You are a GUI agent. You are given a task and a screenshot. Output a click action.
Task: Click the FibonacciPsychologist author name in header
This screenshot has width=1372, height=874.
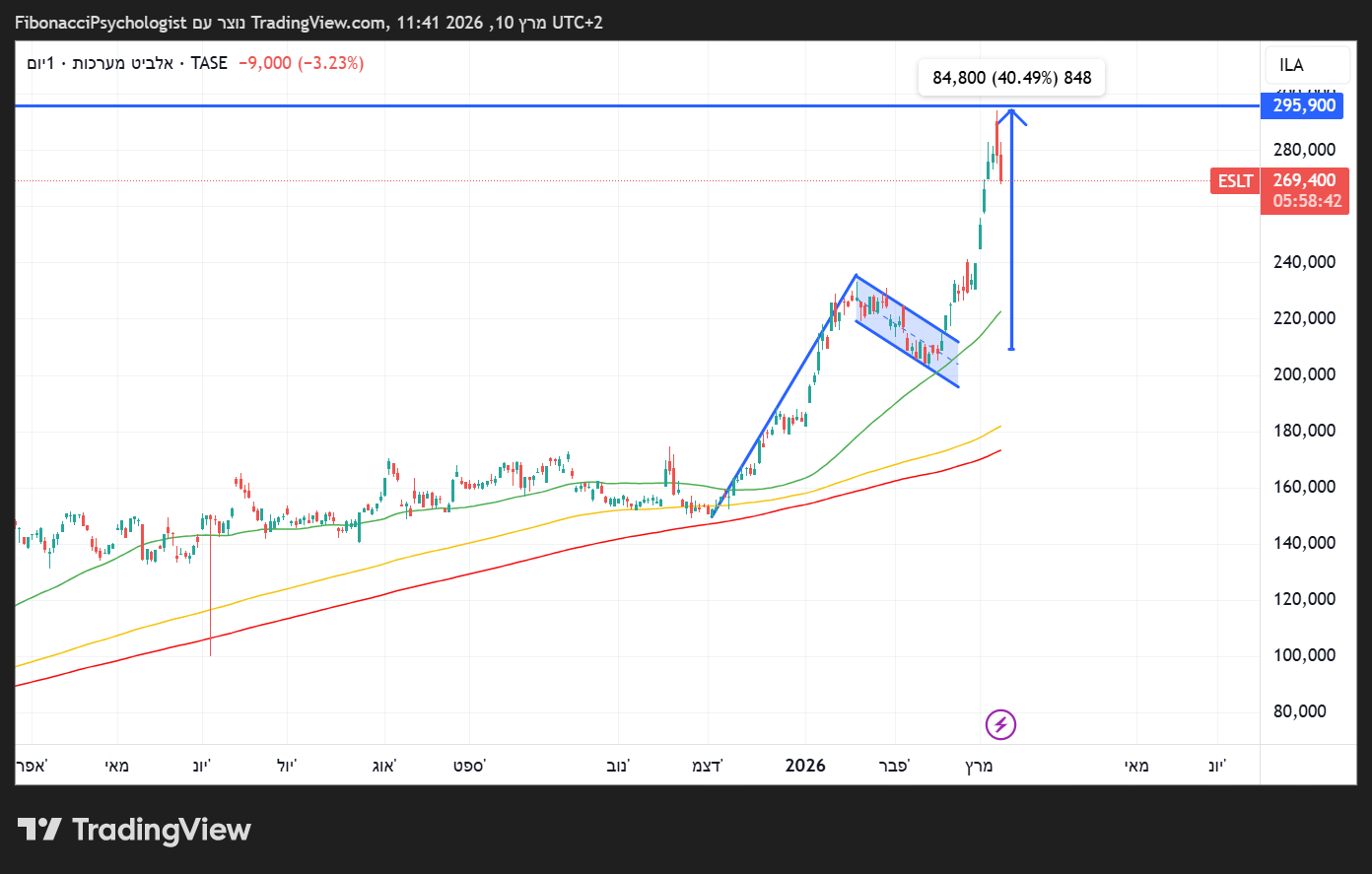click(101, 23)
